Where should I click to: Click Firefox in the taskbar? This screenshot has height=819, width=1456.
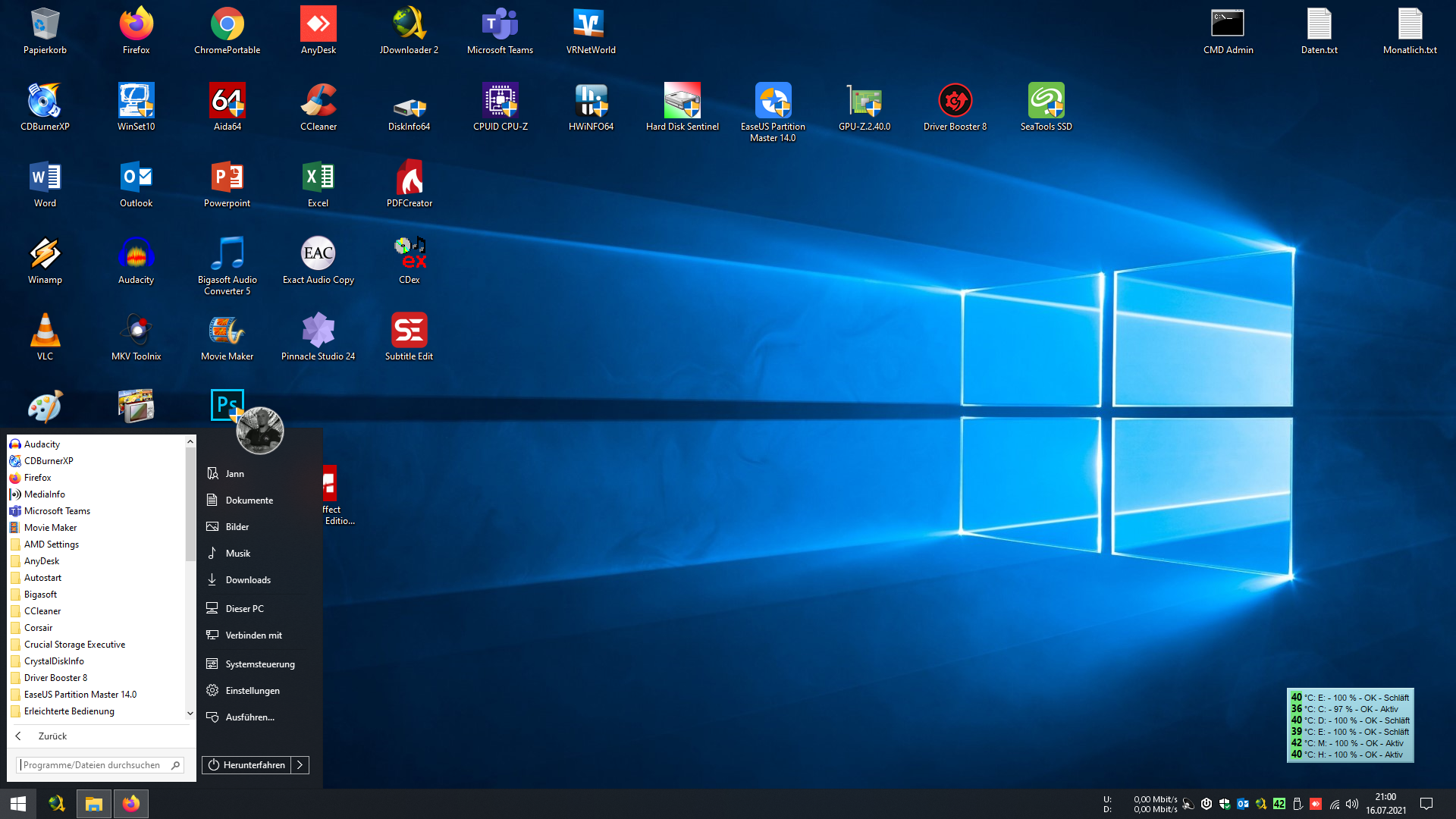[131, 804]
